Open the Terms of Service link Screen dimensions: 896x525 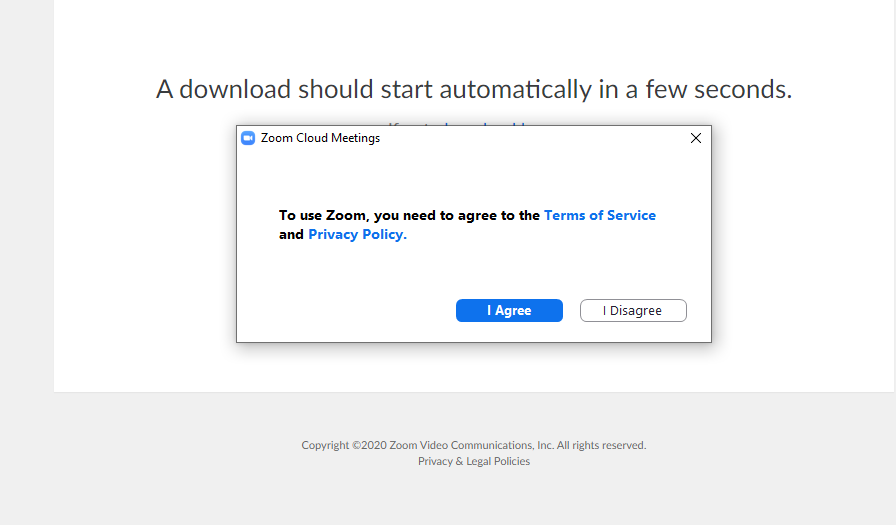coord(599,215)
